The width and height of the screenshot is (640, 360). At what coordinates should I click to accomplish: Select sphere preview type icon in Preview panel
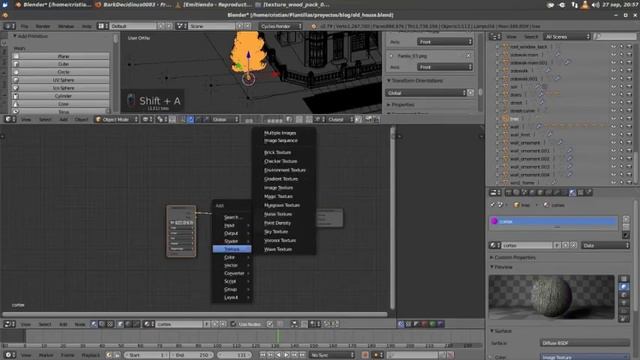pyautogui.click(x=624, y=287)
